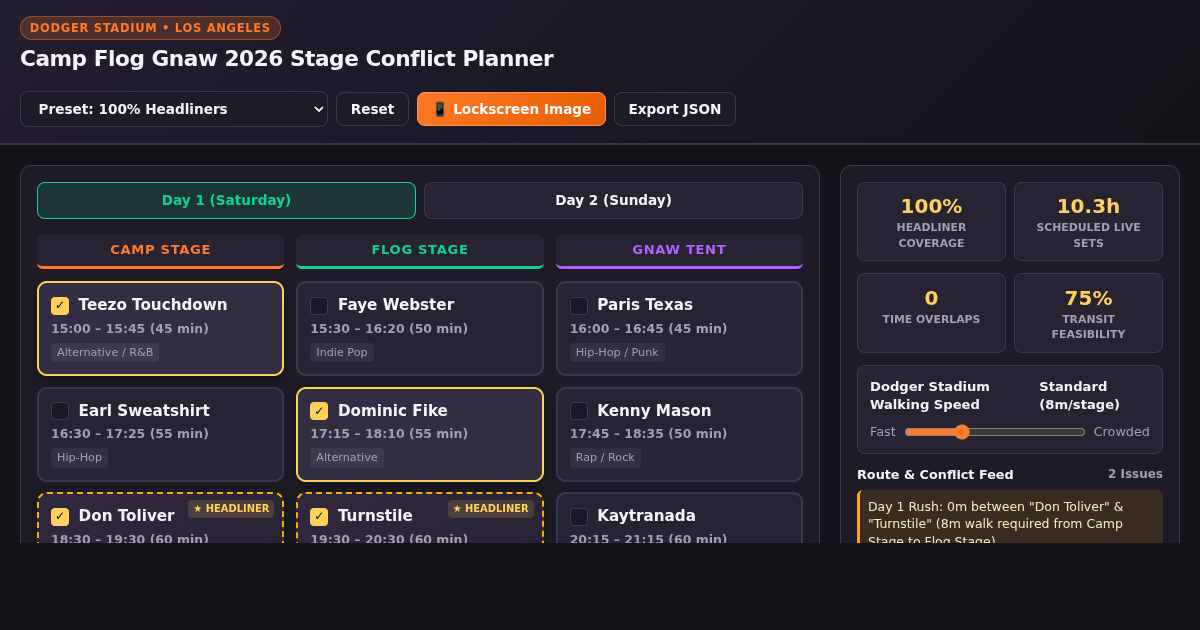Open the Day 1 Rush conflict alert

point(1010,517)
